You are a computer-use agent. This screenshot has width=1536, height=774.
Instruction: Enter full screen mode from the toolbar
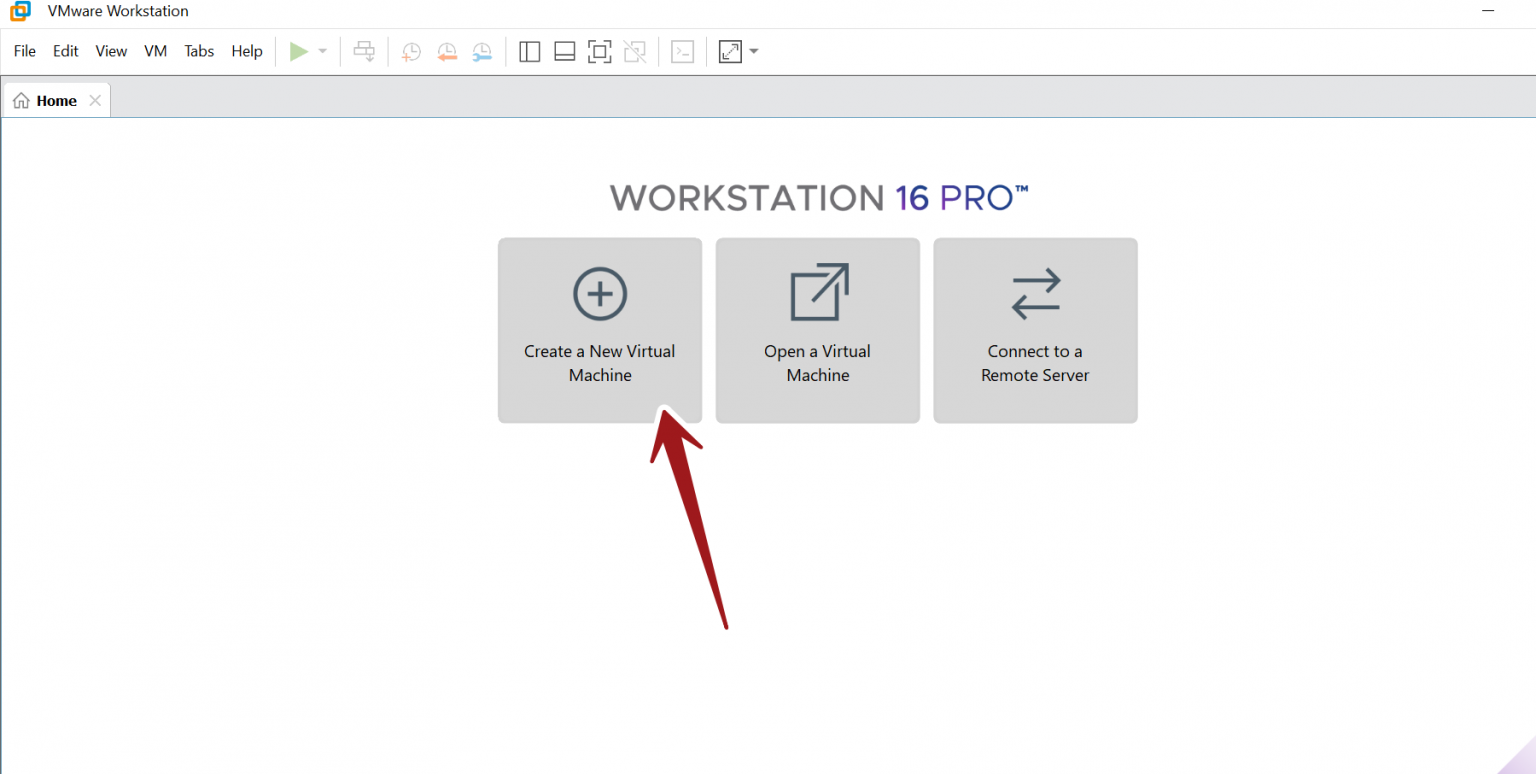pos(599,51)
